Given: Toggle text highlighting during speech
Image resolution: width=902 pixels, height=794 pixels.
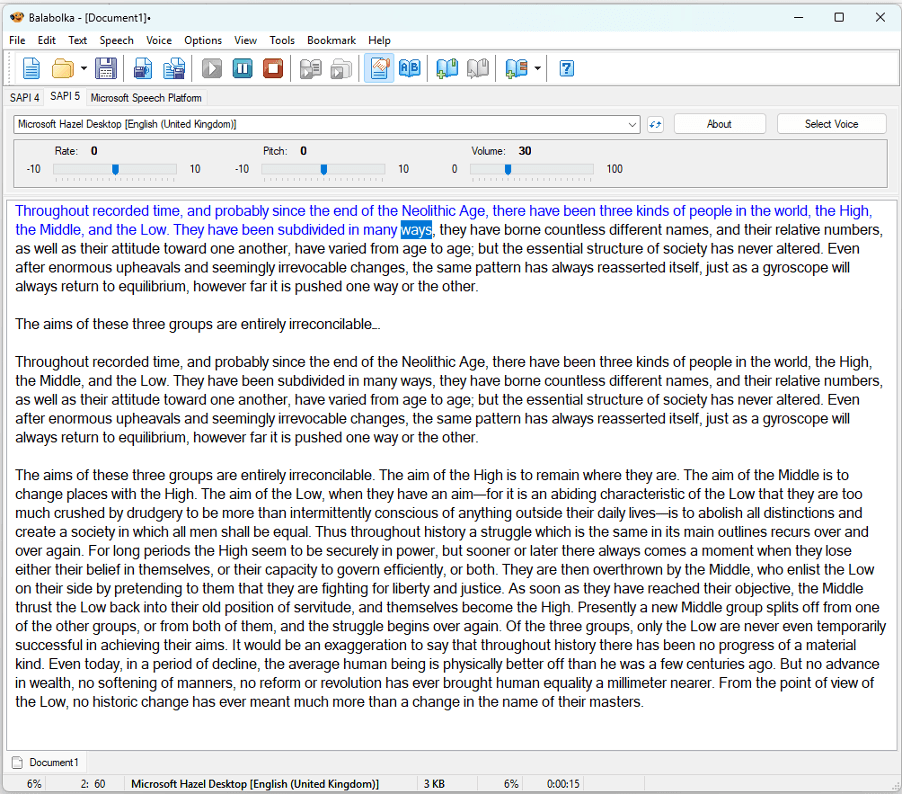Looking at the screenshot, I should 379,68.
